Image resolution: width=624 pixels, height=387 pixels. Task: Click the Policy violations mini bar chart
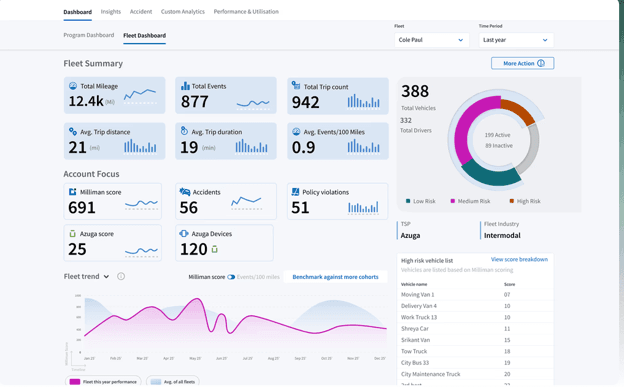pos(363,208)
